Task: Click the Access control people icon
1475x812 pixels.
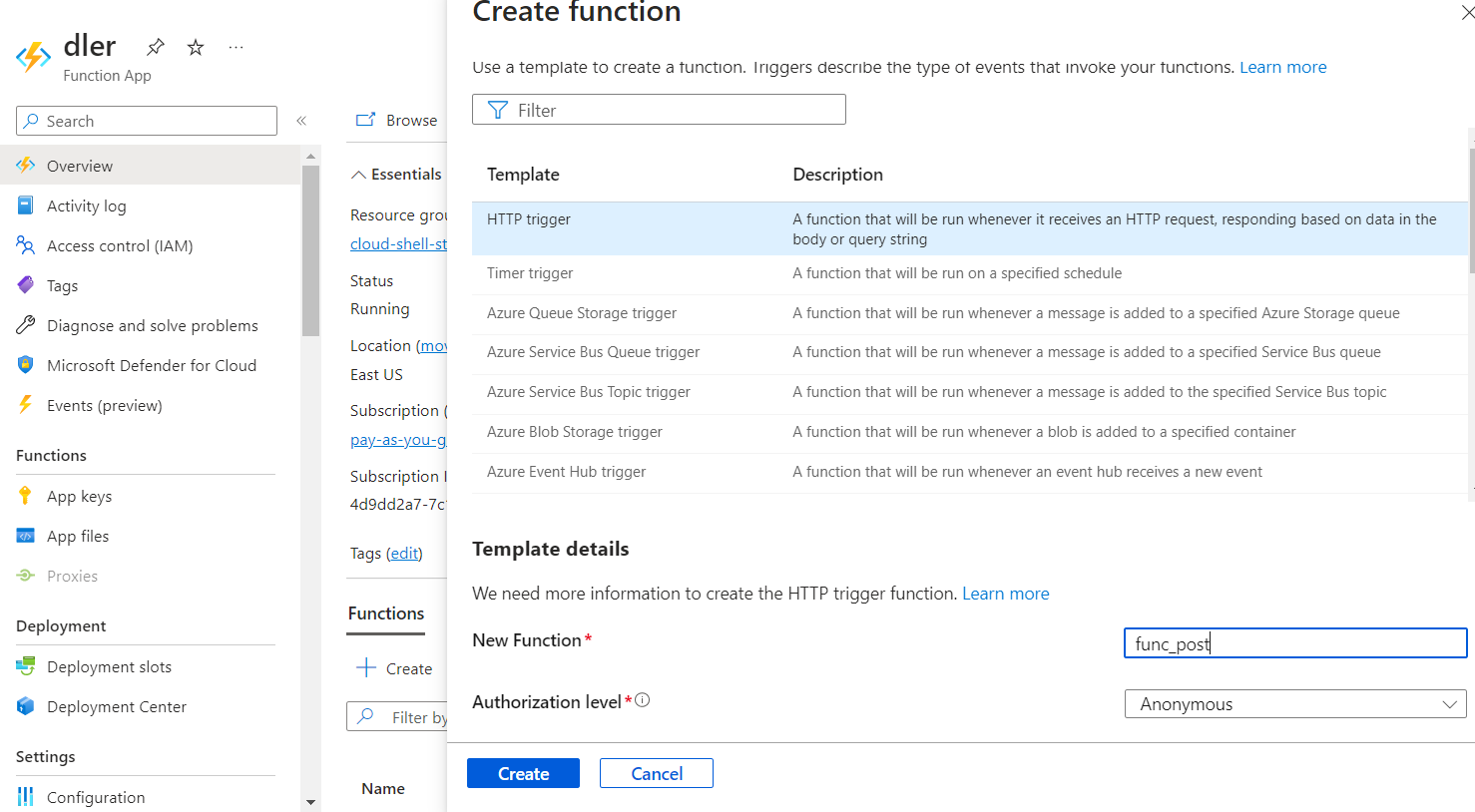Action: coord(26,245)
